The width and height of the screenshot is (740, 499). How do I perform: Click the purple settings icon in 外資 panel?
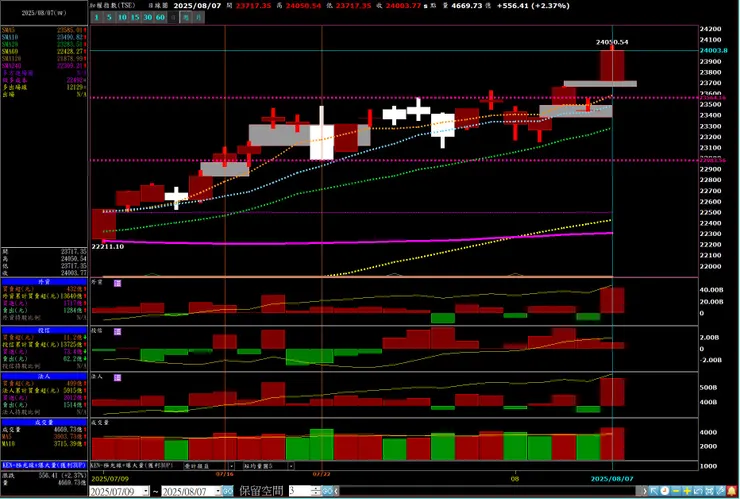pyautogui.click(x=118, y=283)
